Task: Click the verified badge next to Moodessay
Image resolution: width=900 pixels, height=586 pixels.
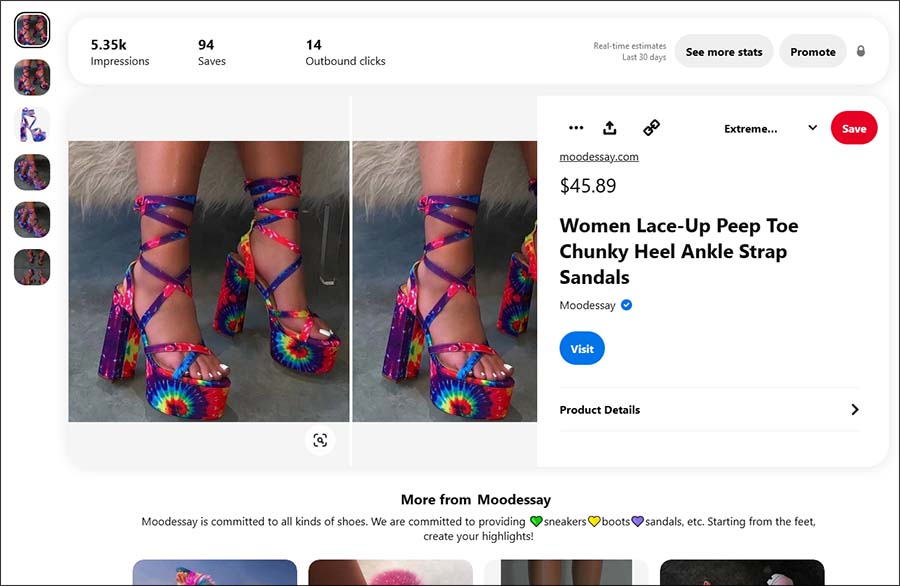Action: [627, 305]
